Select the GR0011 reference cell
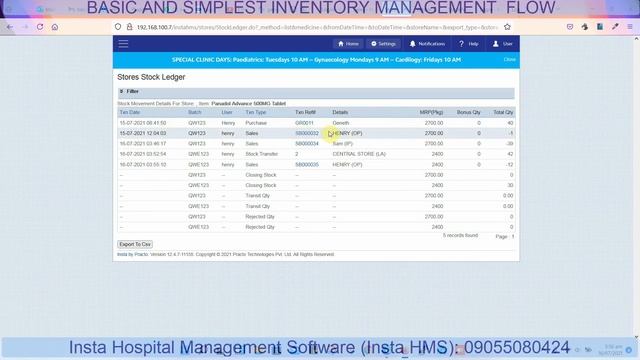Screen dimensions: 640x360 [304, 123]
